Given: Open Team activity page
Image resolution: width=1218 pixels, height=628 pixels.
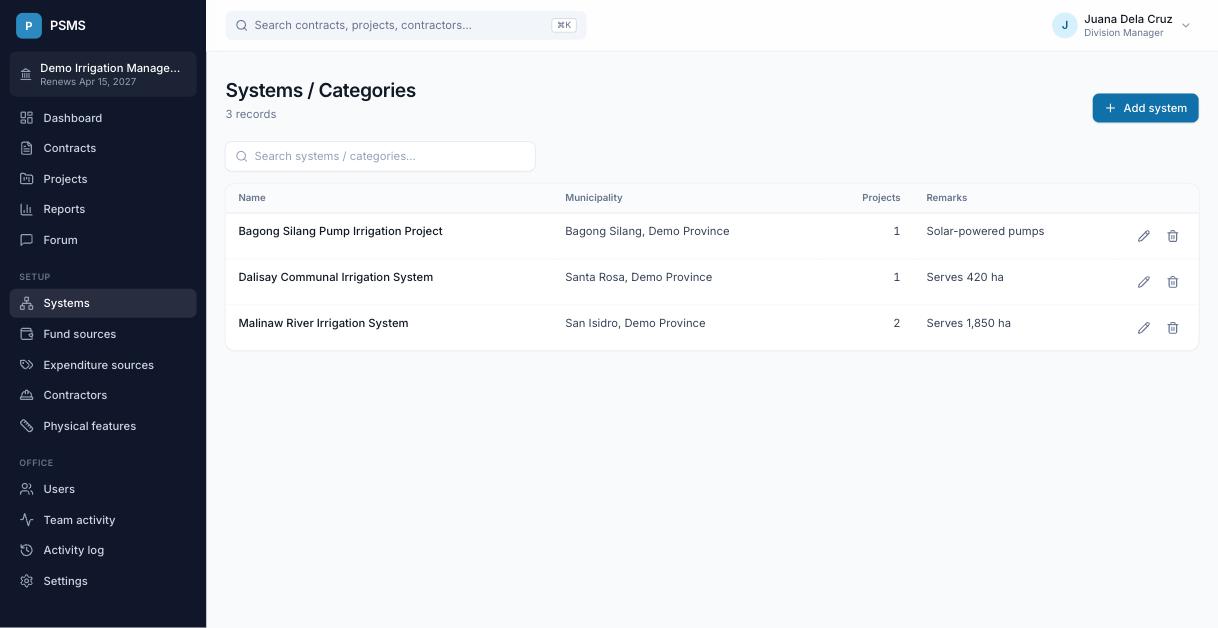Looking at the screenshot, I should coord(103,520).
